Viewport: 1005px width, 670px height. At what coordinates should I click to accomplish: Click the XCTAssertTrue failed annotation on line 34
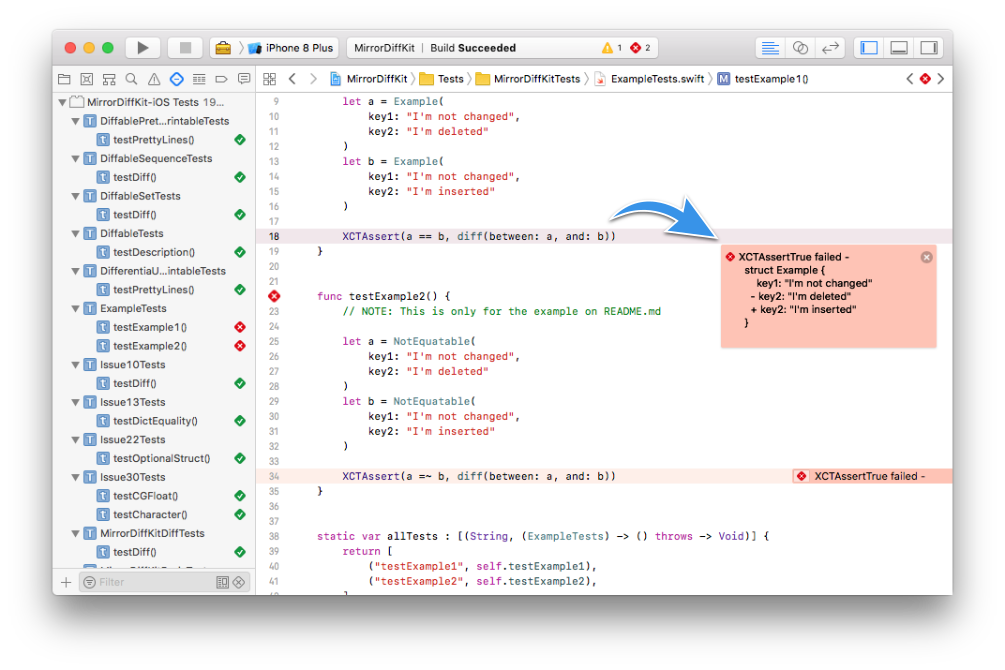pyautogui.click(x=872, y=476)
